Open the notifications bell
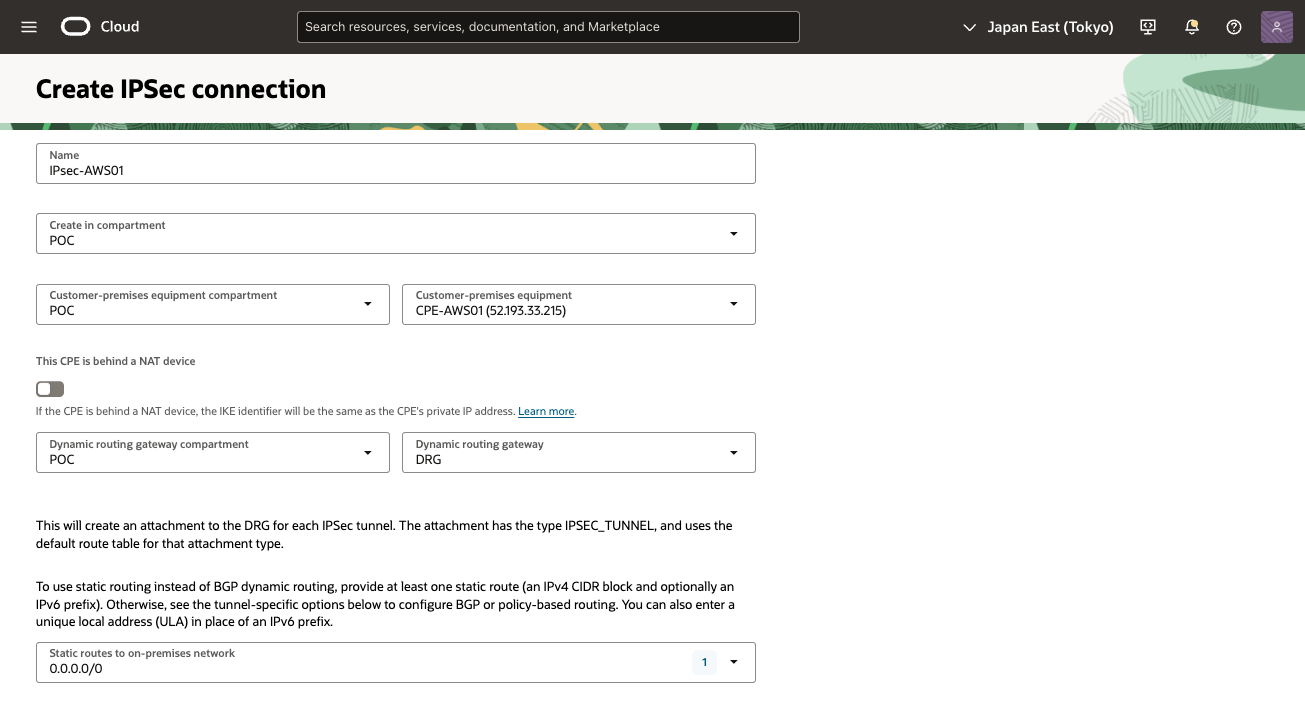Screen dimensions: 1305x711 [x=1191, y=27]
